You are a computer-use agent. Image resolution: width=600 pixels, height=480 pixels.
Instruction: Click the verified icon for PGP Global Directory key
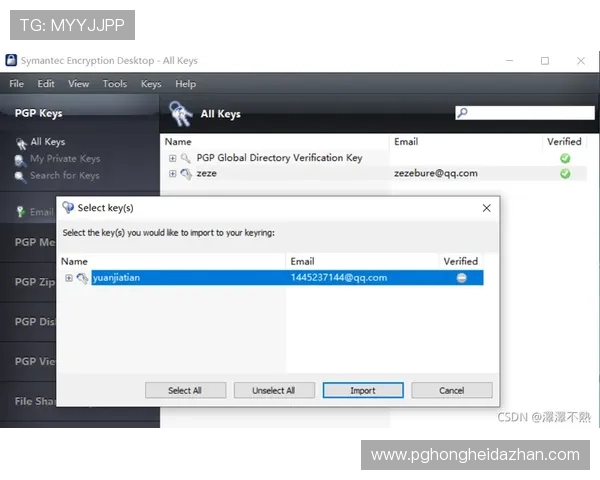coord(565,158)
